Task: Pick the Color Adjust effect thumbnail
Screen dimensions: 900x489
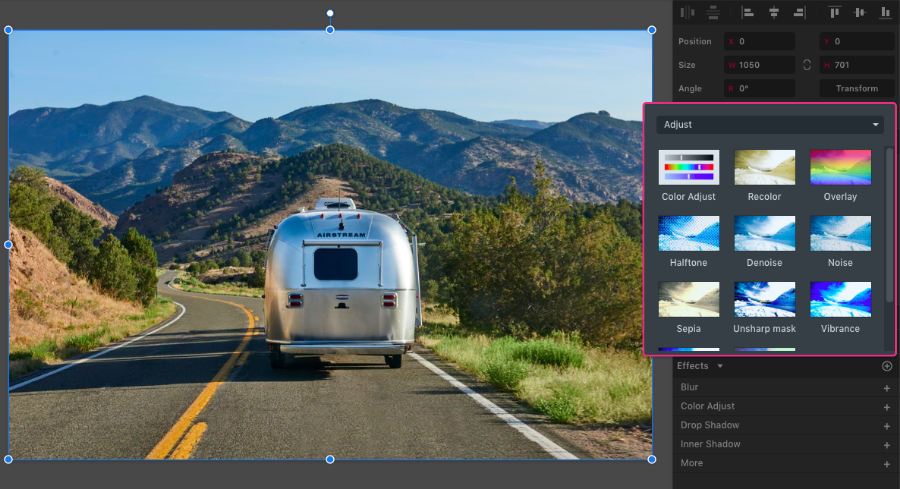Action: tap(688, 167)
